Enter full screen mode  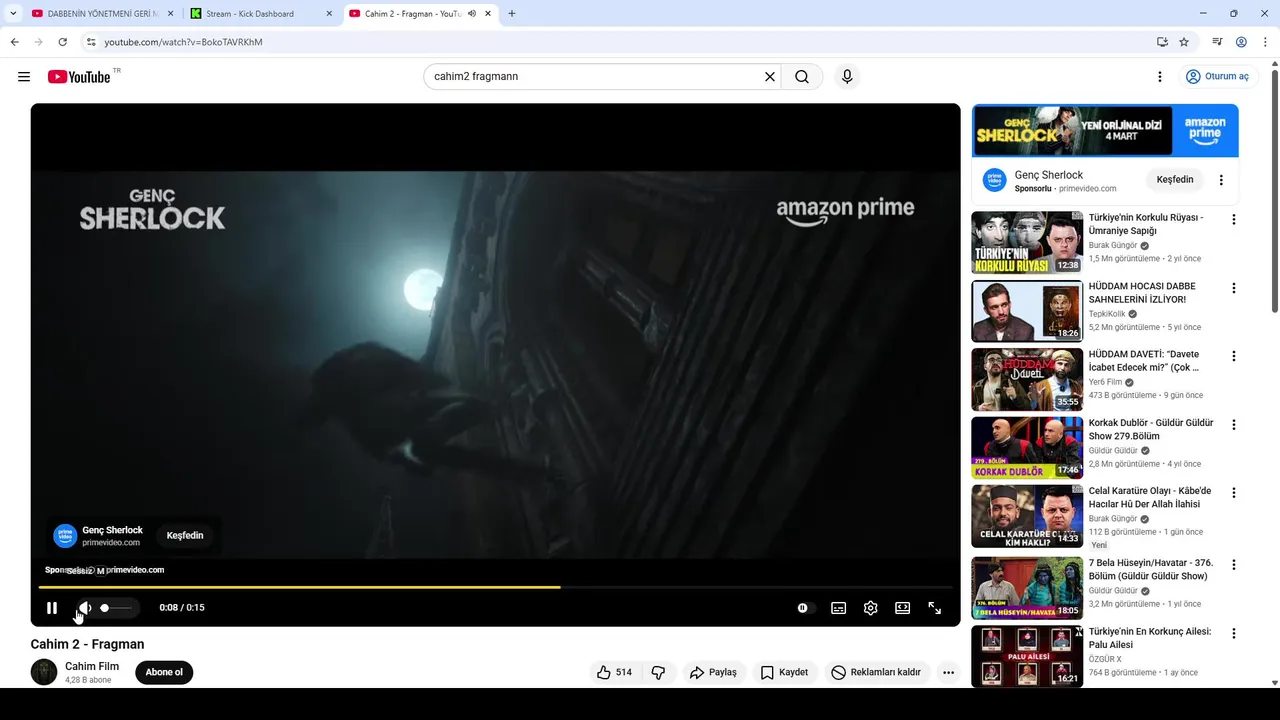(935, 608)
